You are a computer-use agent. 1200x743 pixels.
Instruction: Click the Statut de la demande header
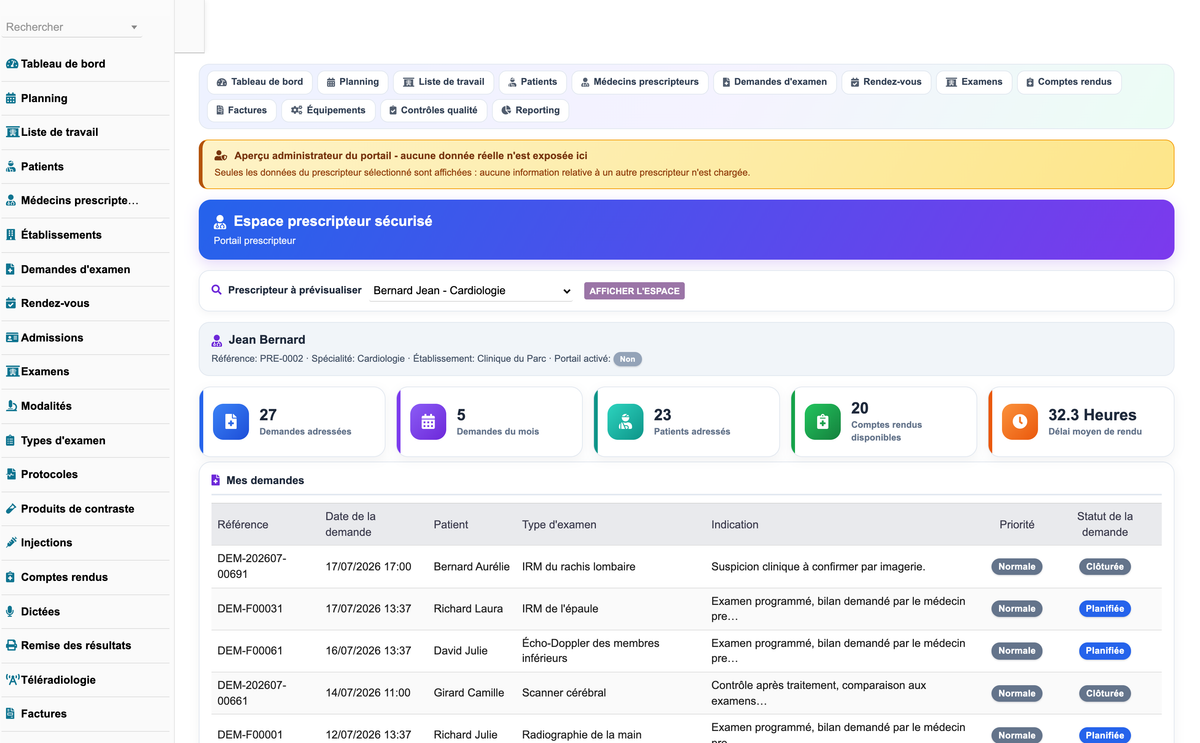tap(1105, 524)
